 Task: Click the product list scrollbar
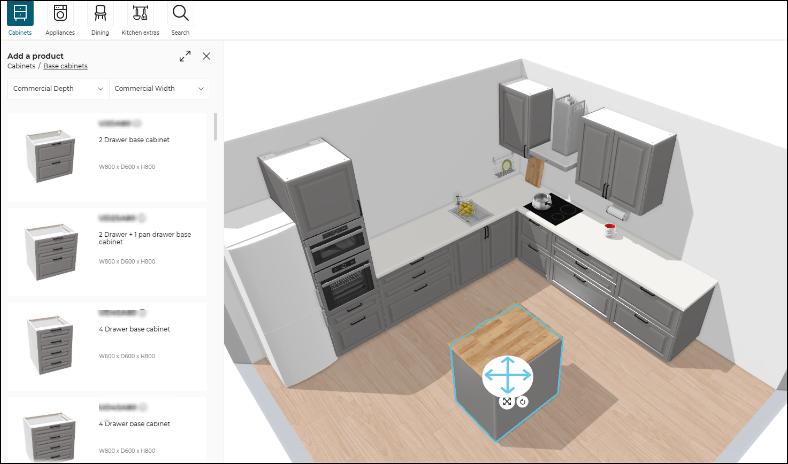215,126
